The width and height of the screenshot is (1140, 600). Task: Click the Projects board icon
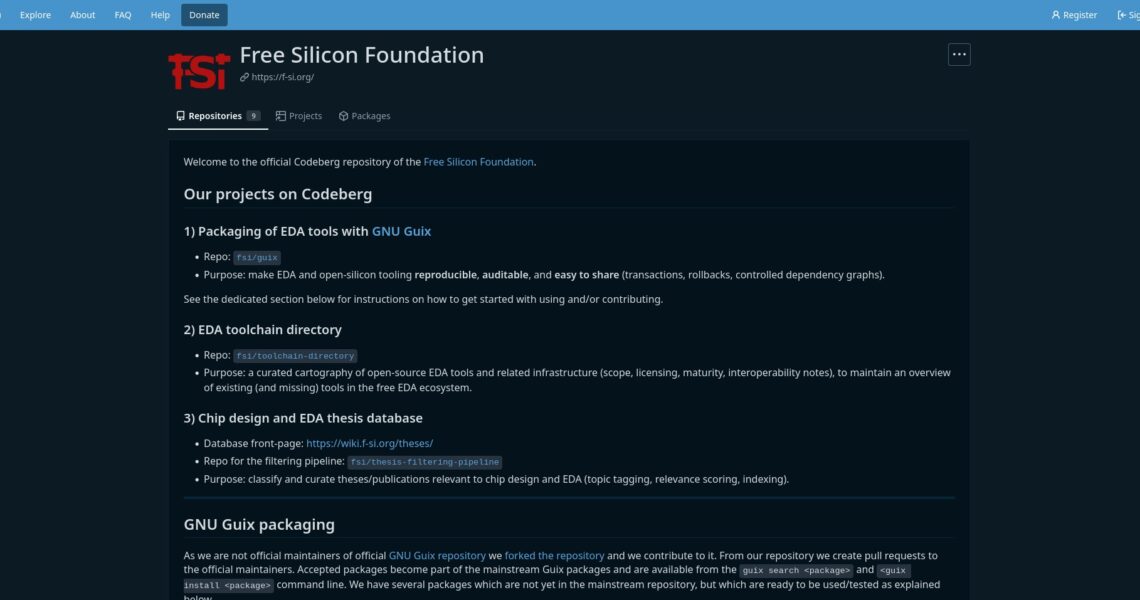[x=281, y=115]
